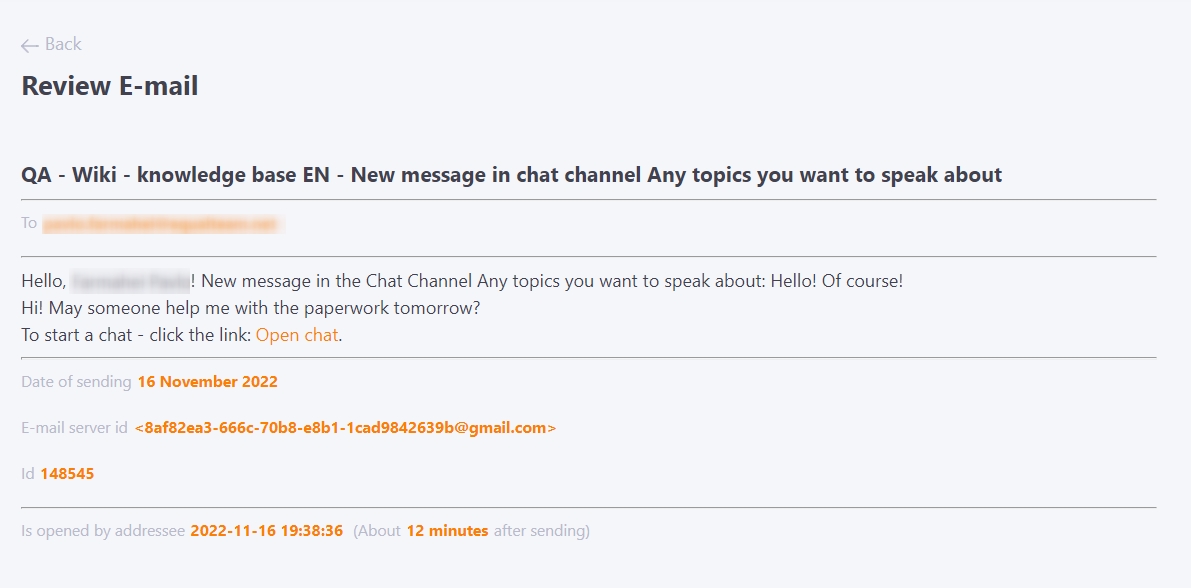Click the sending date 16 November 2022
1191x588 pixels.
(x=207, y=381)
